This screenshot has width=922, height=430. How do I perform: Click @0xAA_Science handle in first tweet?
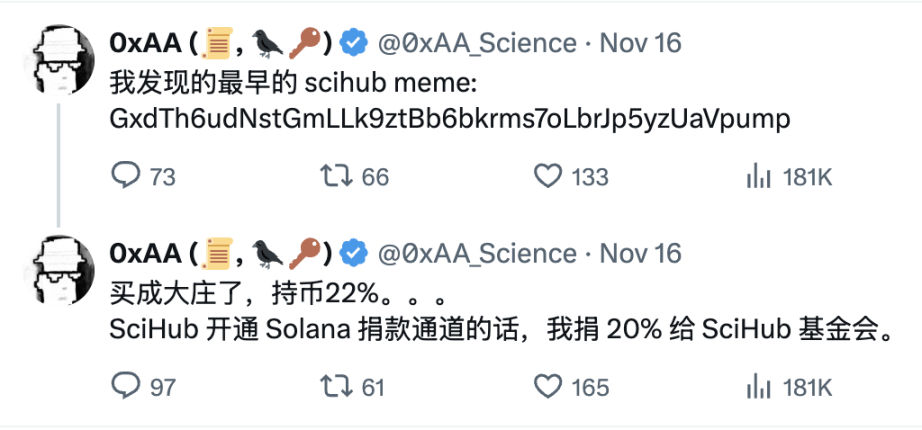477,43
